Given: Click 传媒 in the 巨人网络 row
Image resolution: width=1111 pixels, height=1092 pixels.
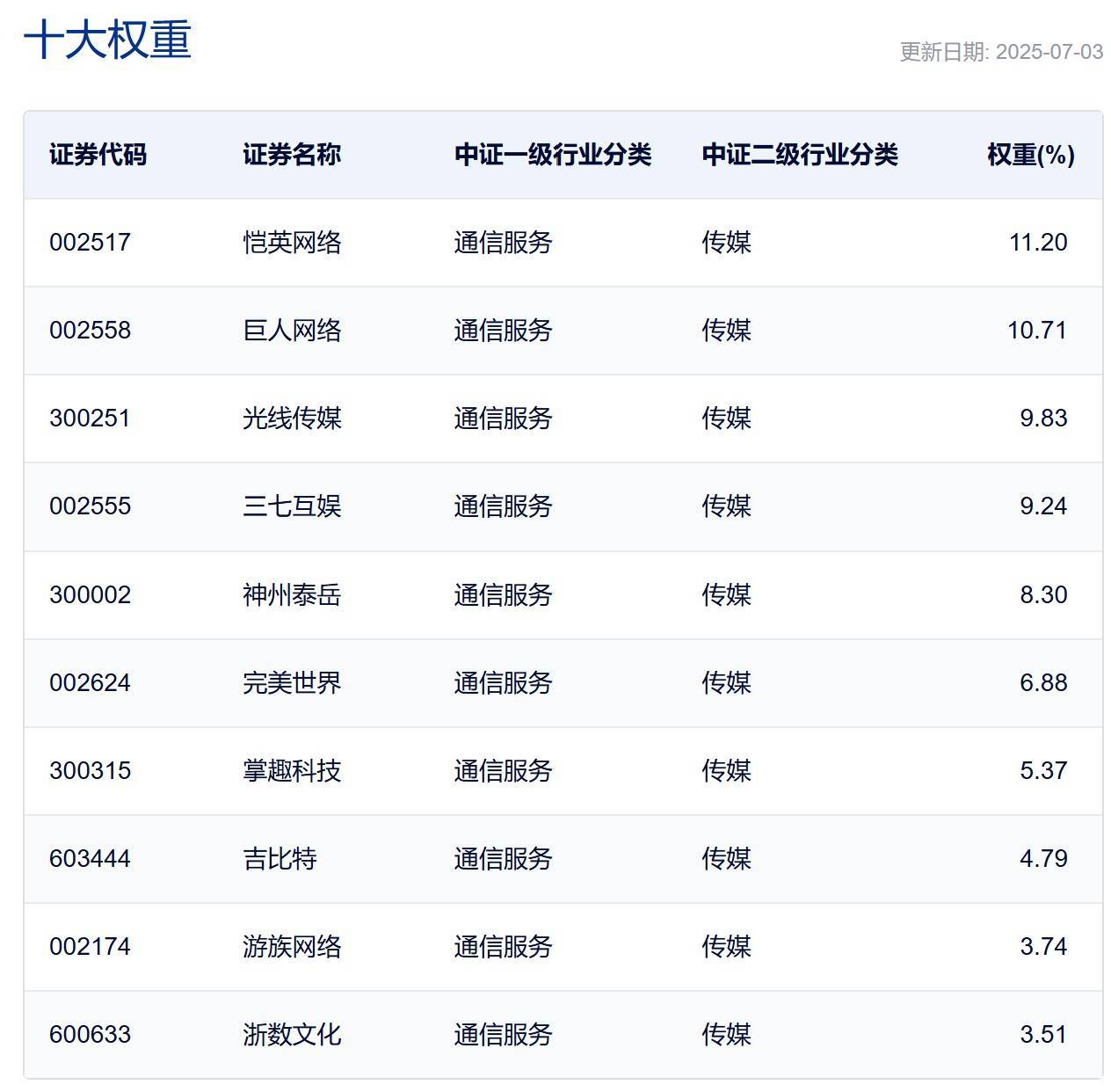Looking at the screenshot, I should click(726, 331).
